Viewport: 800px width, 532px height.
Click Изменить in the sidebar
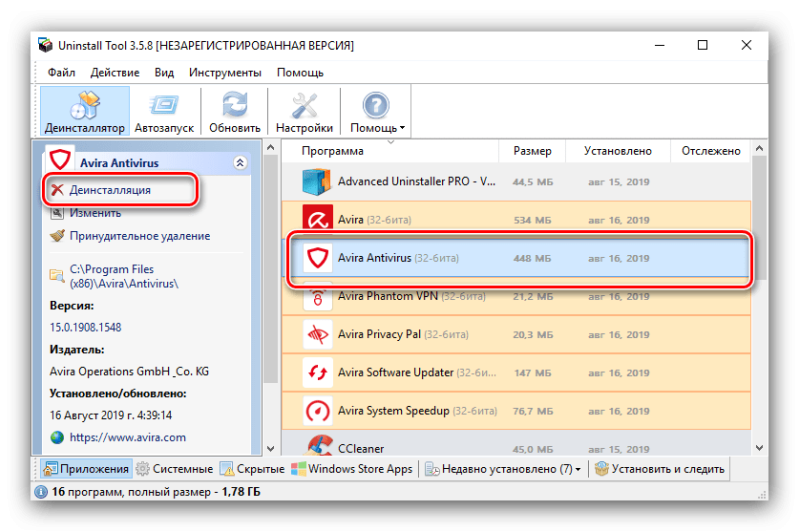pos(95,213)
